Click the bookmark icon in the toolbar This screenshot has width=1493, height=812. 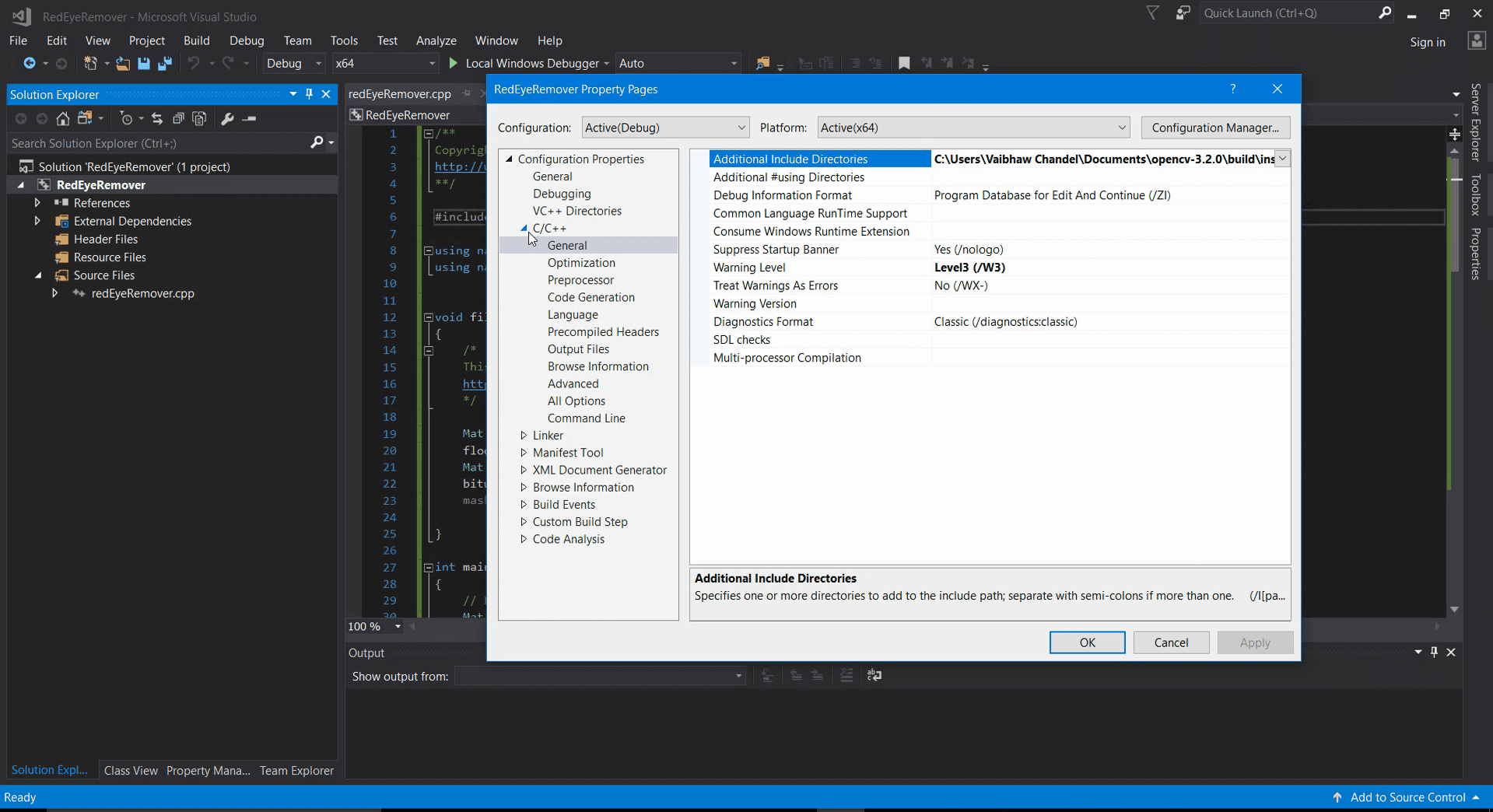[x=904, y=64]
